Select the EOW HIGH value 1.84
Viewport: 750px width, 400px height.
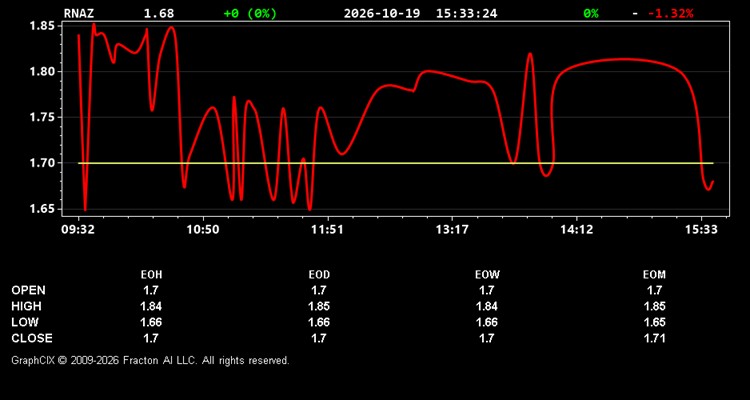coord(487,306)
